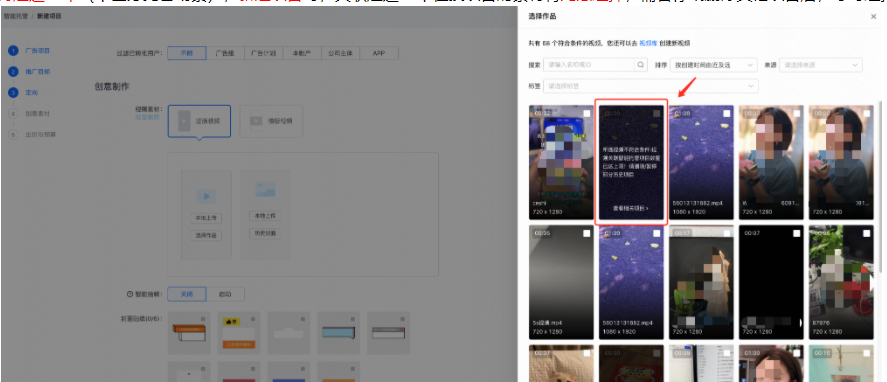Select the white cloud-shaped cover sticker

289,333
